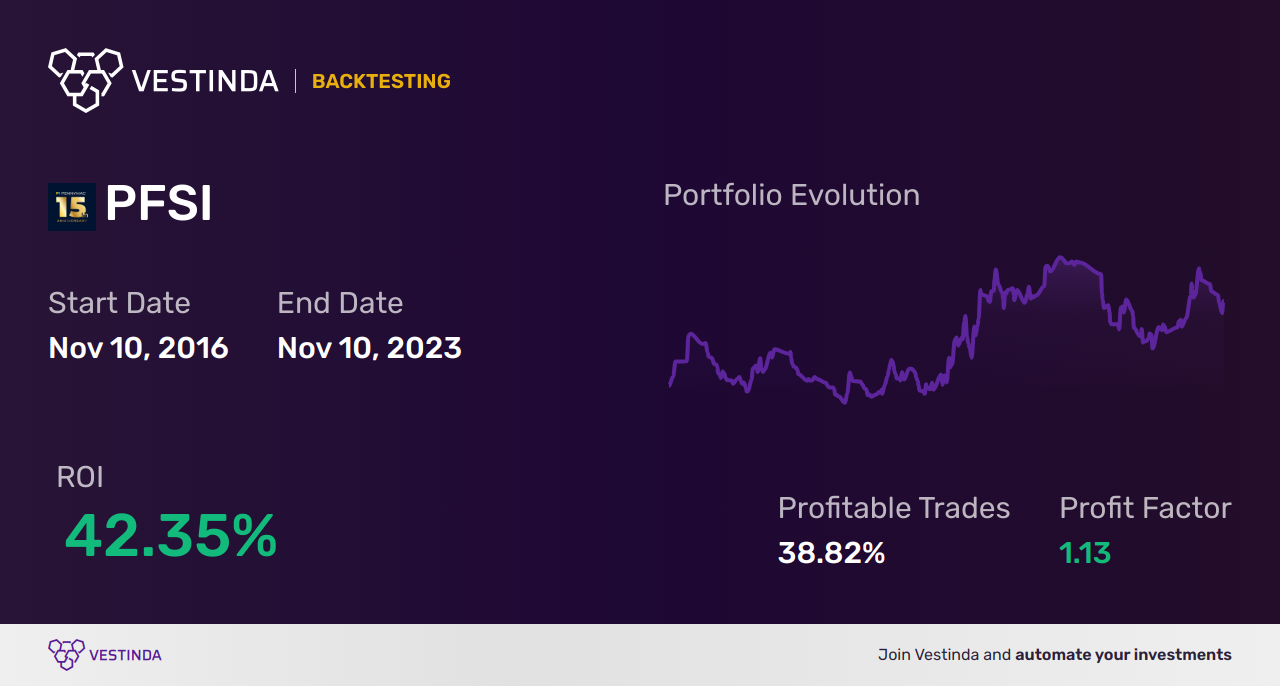Select the ROI label

80,477
